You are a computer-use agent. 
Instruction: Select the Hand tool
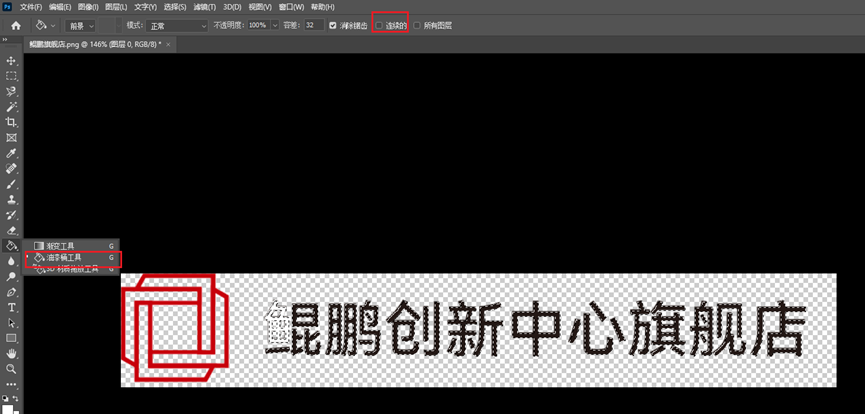pos(11,353)
